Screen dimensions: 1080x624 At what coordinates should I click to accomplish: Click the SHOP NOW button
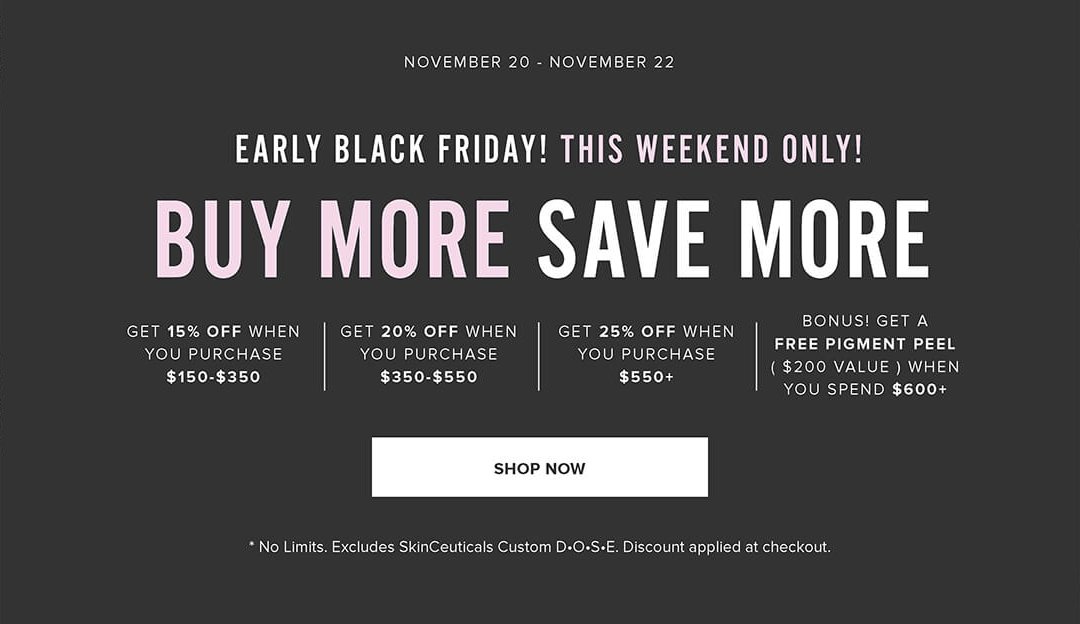tap(539, 467)
